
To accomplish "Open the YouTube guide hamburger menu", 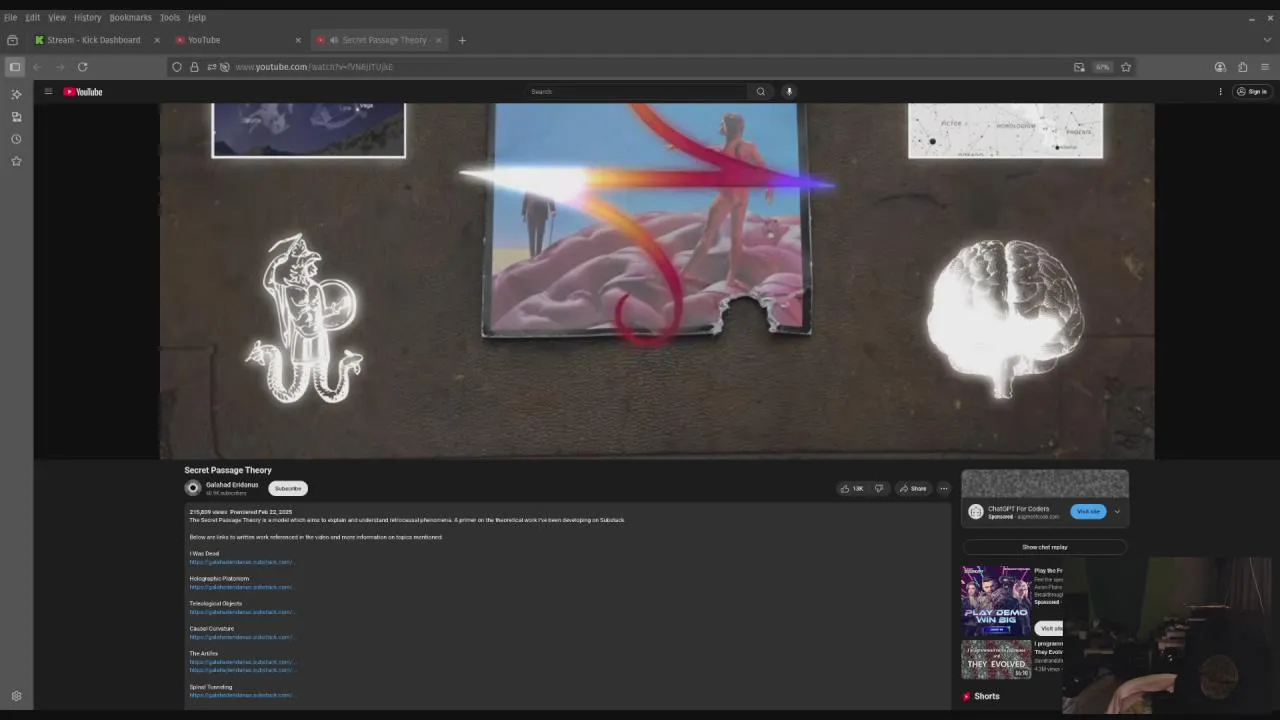I will [x=48, y=91].
